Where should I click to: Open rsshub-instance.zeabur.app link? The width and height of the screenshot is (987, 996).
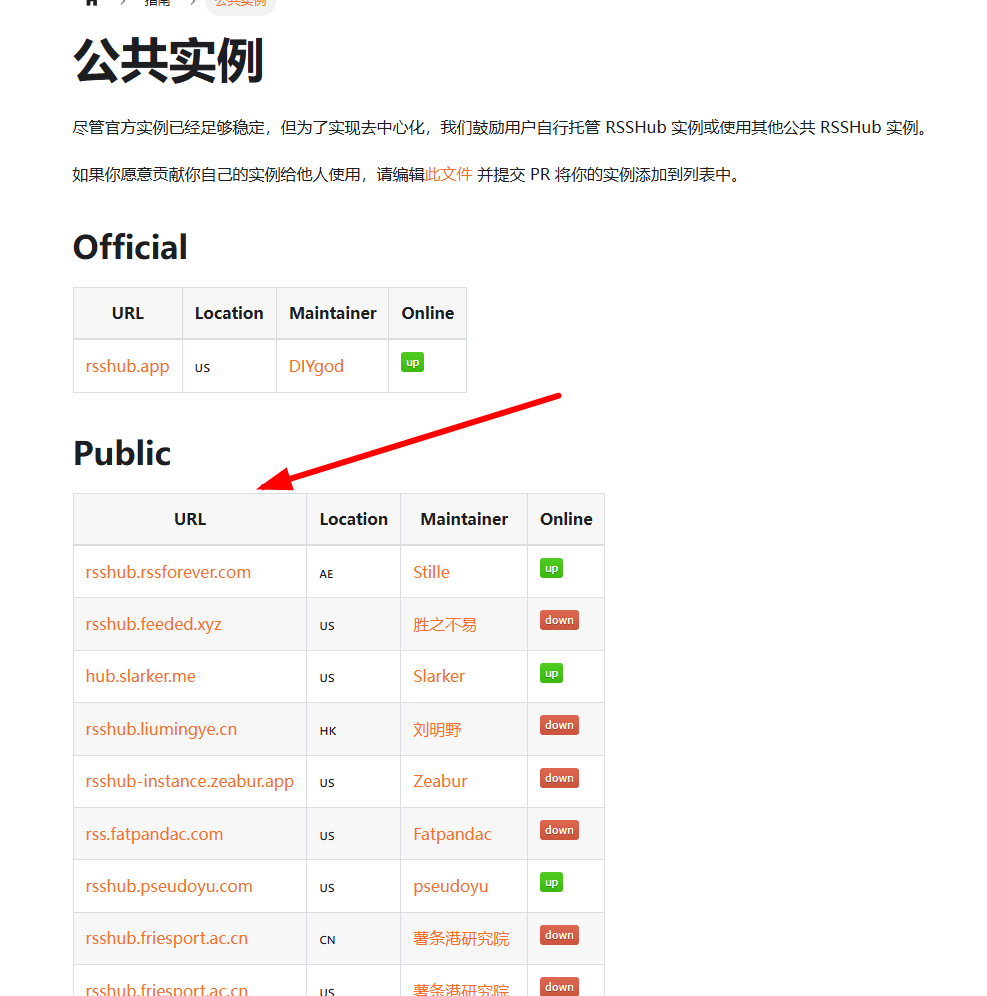tap(190, 781)
